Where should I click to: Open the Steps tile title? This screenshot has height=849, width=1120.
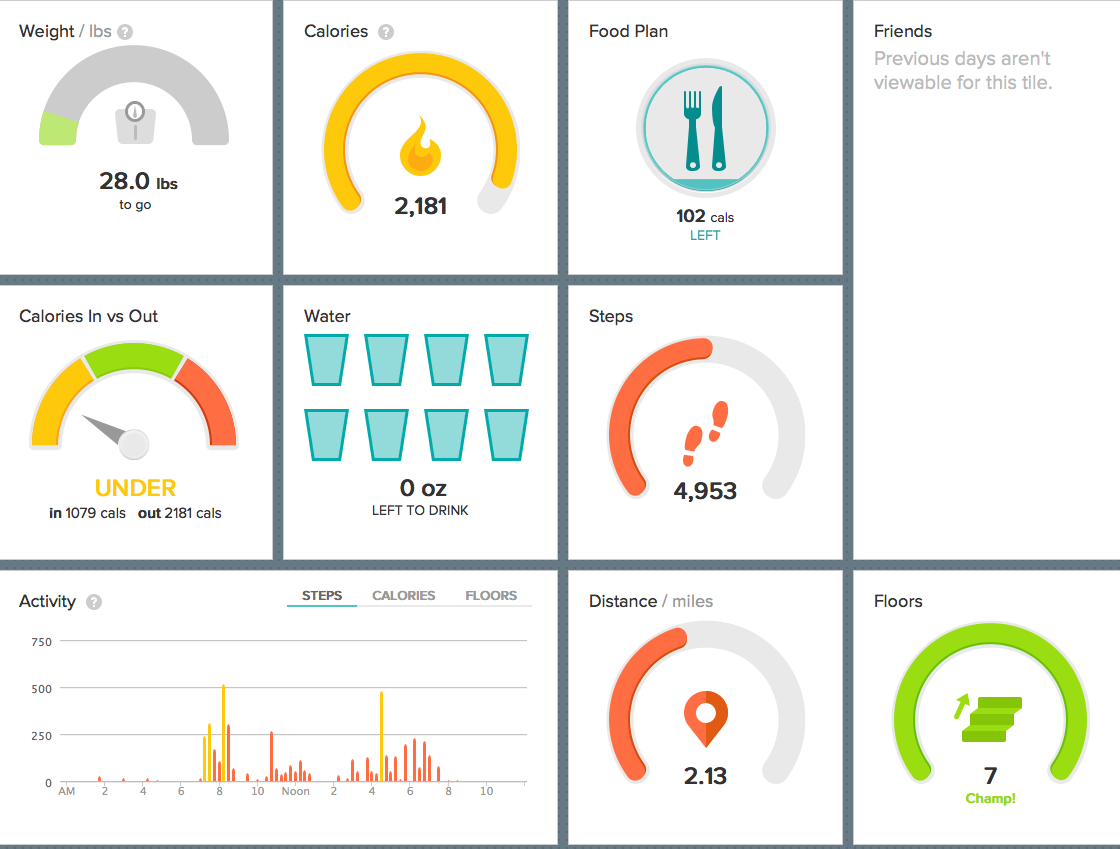(x=611, y=316)
